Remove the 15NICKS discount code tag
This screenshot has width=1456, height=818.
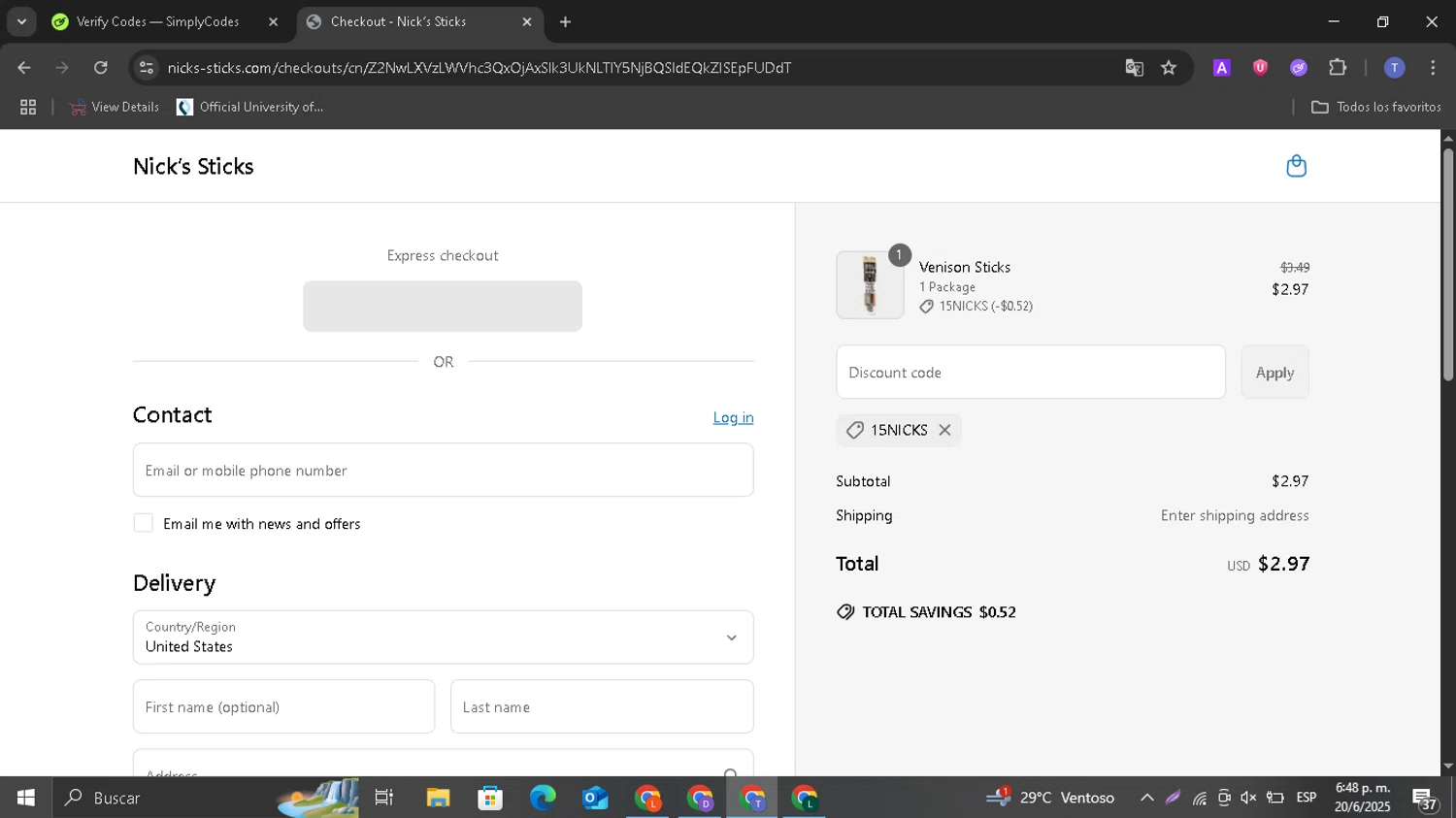tap(944, 430)
